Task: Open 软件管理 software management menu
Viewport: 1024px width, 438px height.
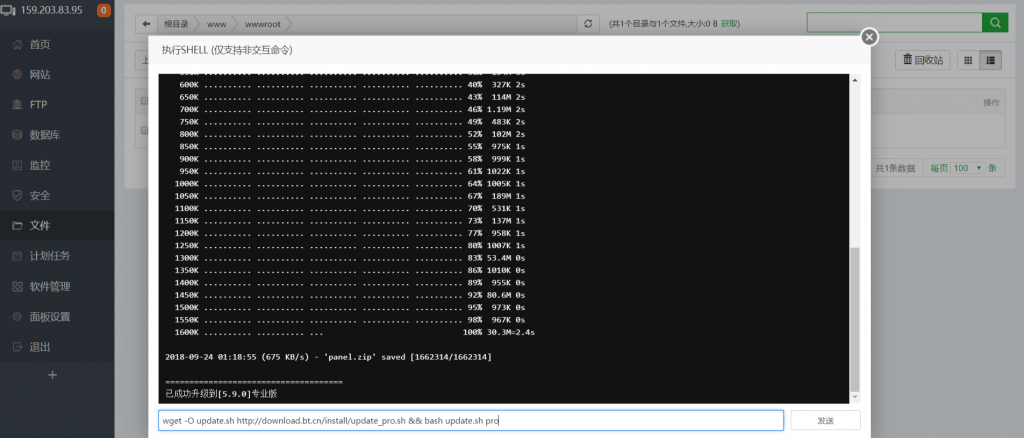Action: [50, 287]
